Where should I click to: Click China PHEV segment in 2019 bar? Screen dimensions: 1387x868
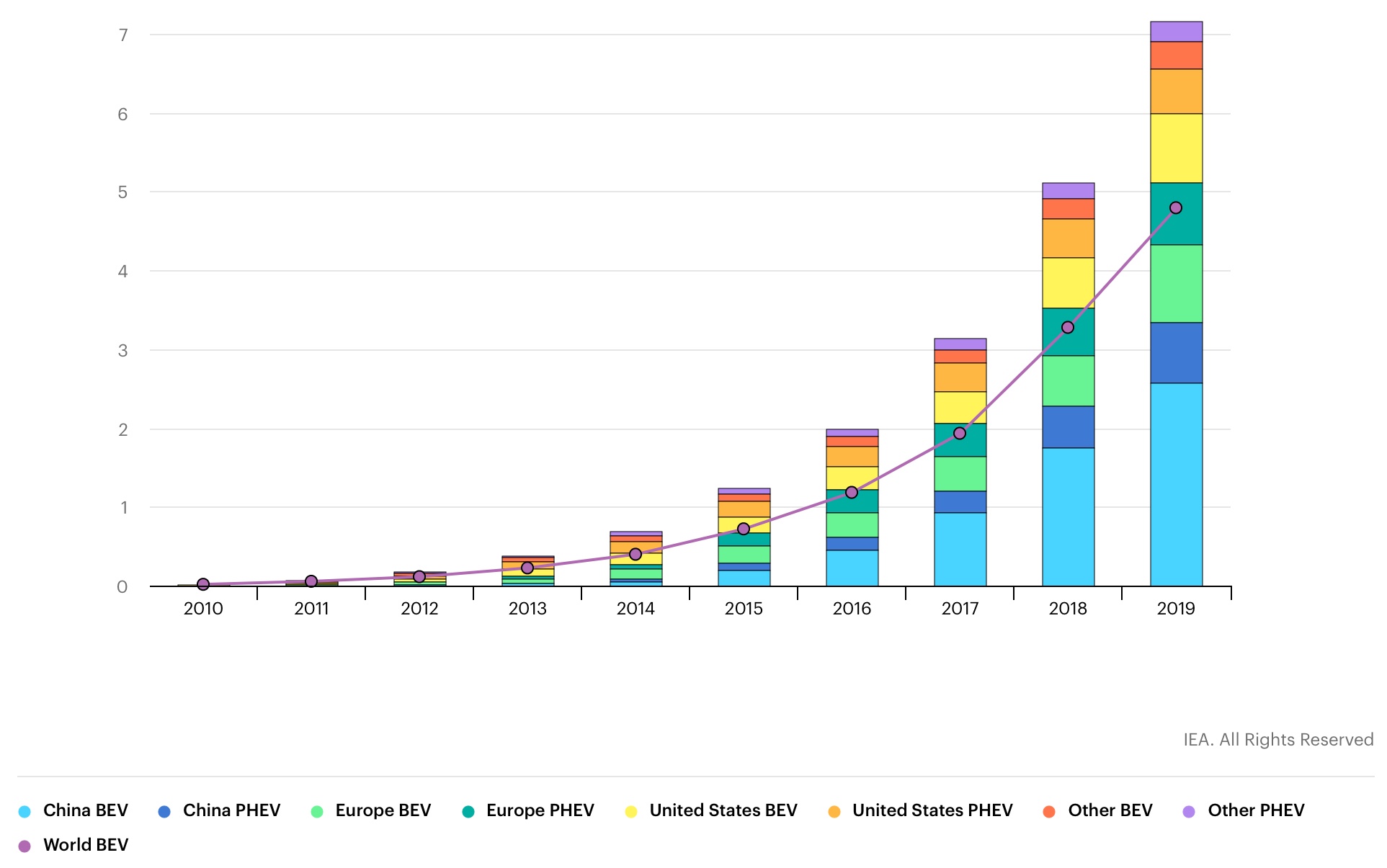[1176, 353]
